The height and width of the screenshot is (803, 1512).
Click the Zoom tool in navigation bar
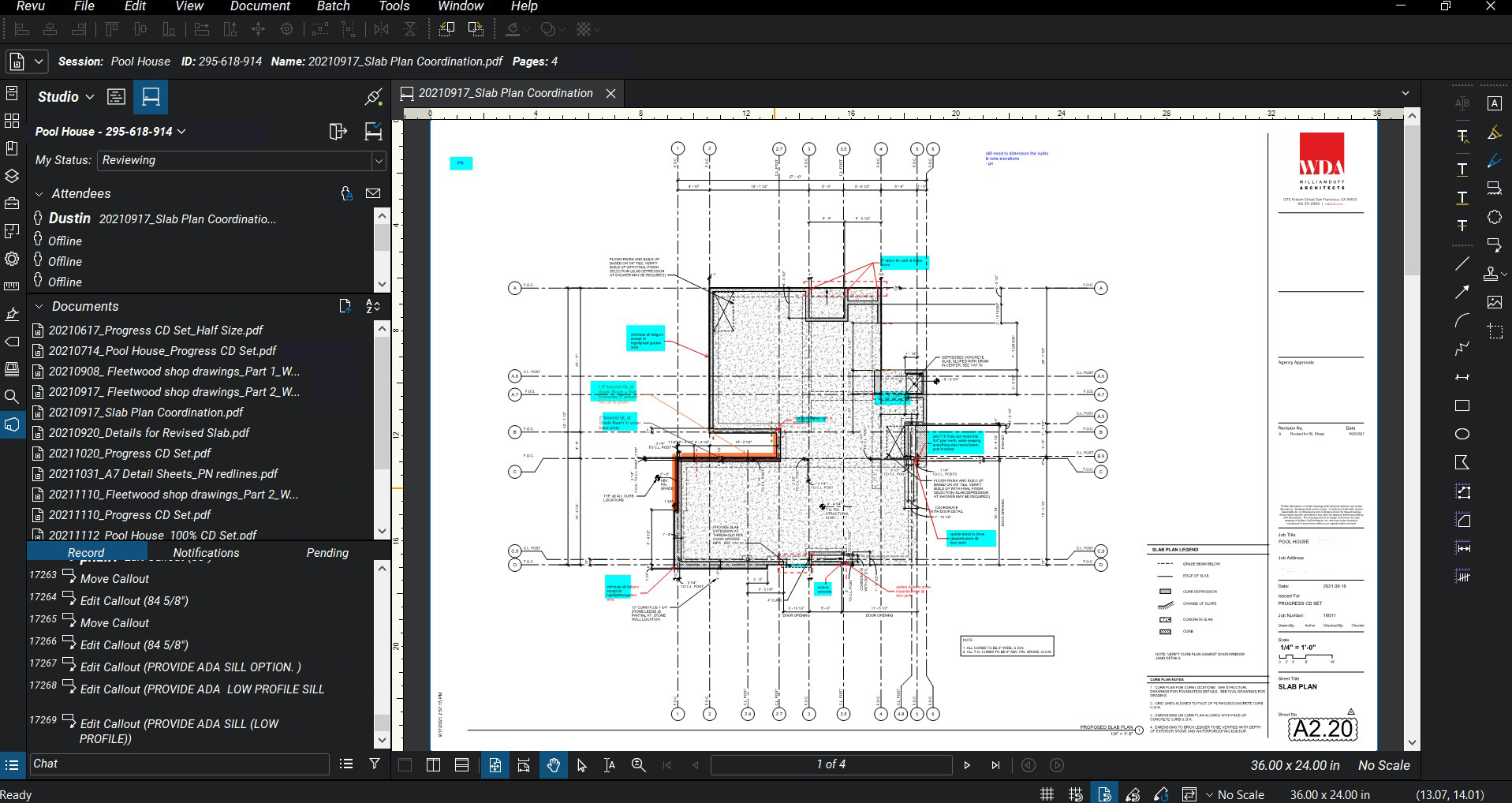638,764
